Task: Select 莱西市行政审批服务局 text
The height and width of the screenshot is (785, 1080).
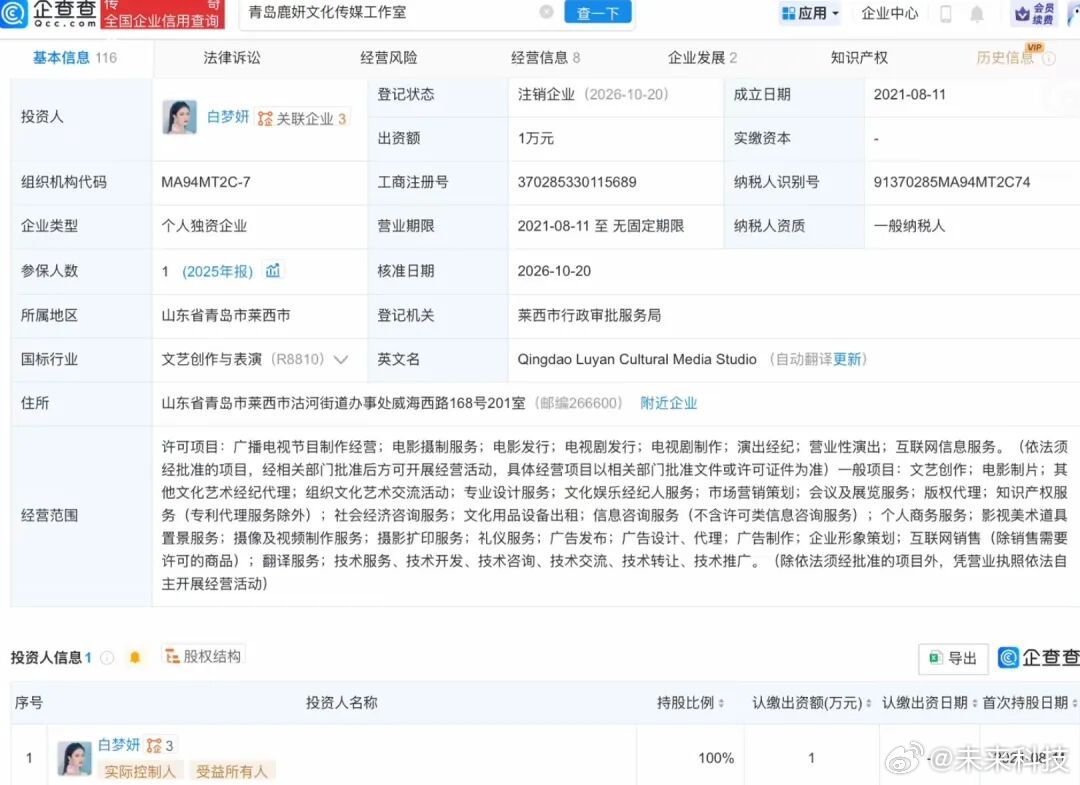Action: [589, 315]
